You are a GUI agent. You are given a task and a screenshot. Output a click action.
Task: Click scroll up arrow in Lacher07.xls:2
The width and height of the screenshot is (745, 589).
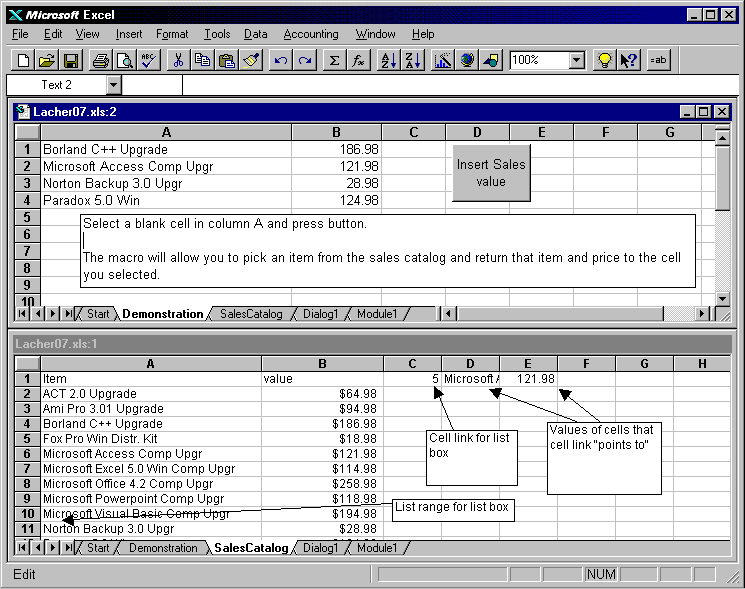722,138
